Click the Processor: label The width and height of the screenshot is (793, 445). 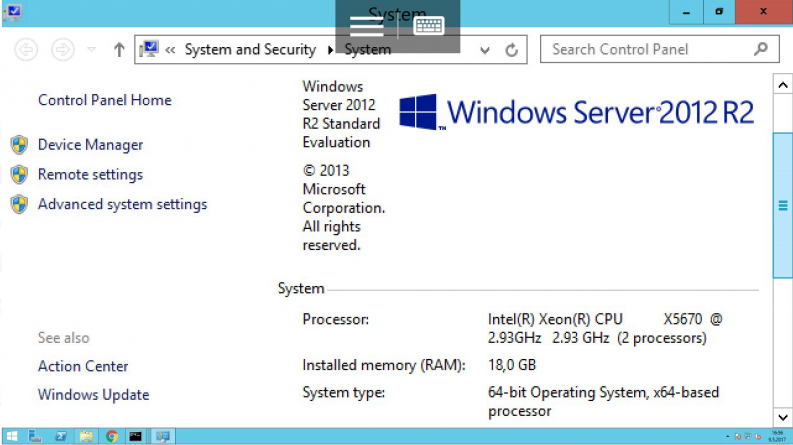(x=336, y=320)
